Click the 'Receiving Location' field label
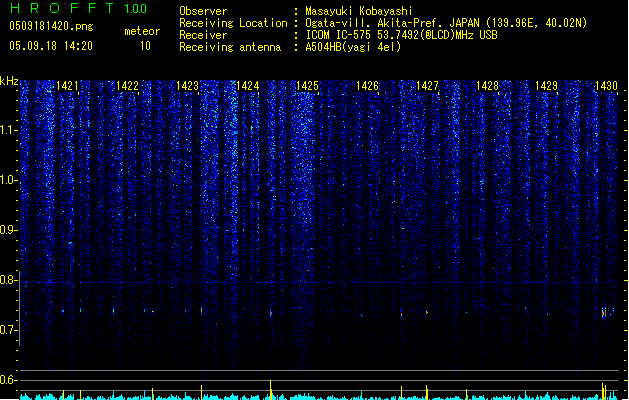The height and width of the screenshot is (400, 629). tap(233, 23)
